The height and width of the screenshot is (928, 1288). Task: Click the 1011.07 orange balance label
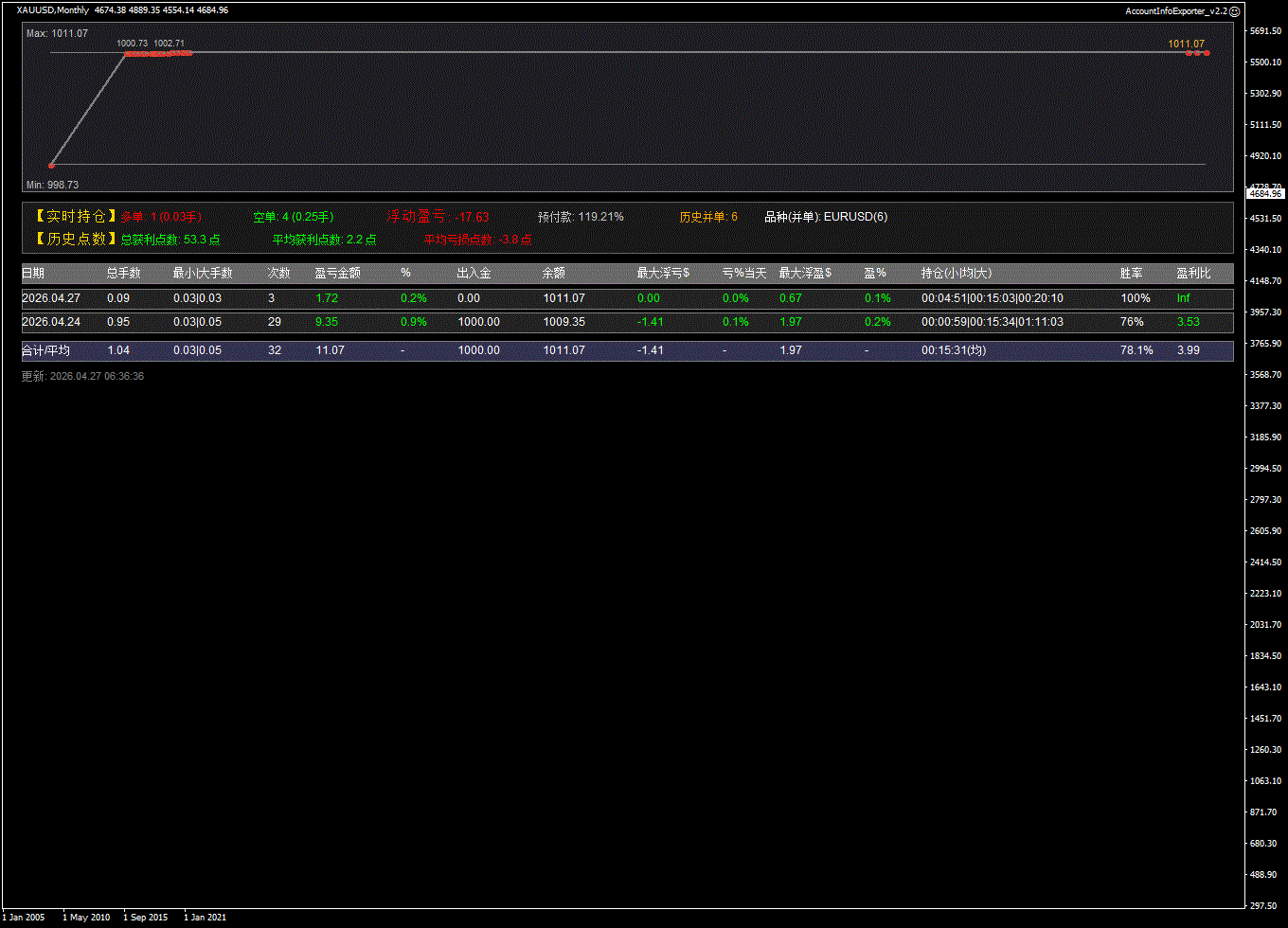[x=1186, y=44]
